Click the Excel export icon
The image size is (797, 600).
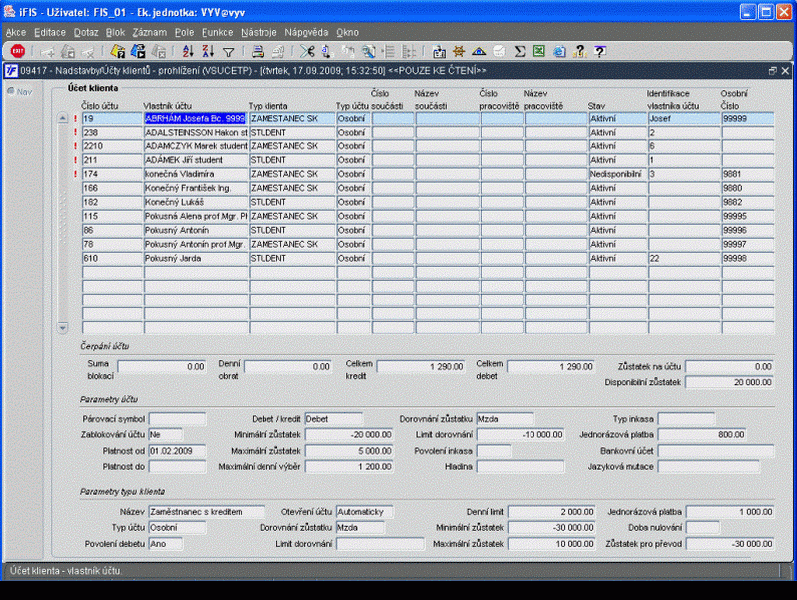point(539,51)
